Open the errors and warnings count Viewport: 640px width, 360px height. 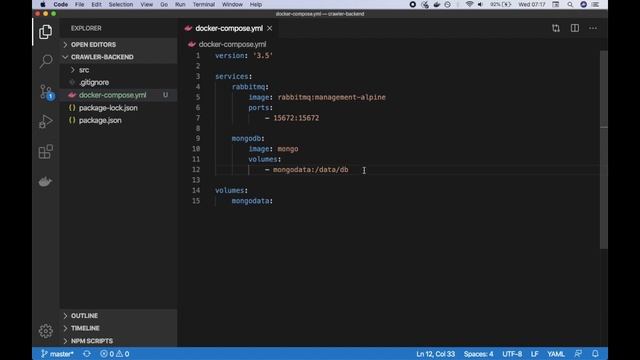[x=115, y=354]
